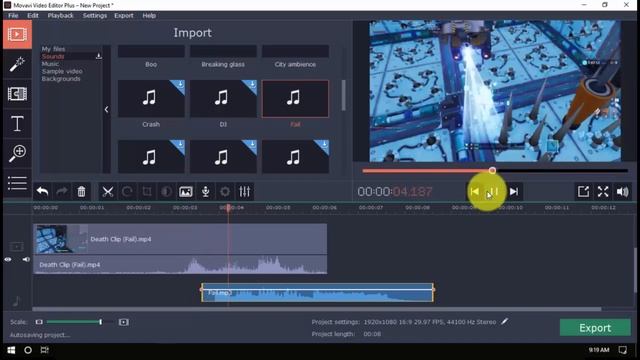Collapse the import categories panel arrow
Viewport: 640px width, 360px height.
point(107,109)
